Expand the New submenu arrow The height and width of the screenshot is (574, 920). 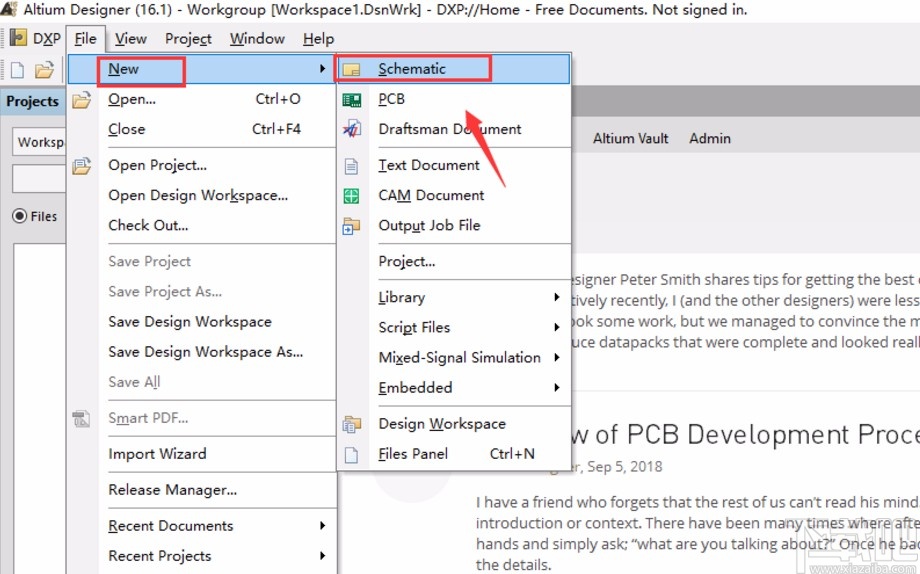322,69
